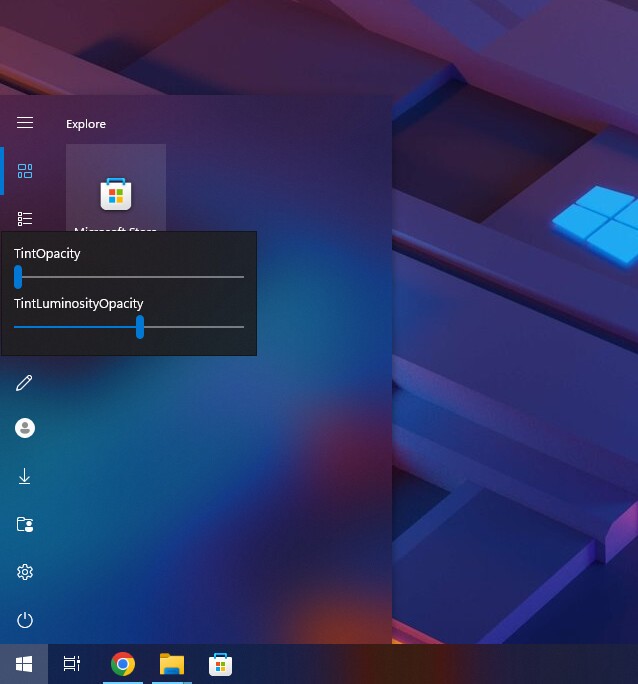Screen dimensions: 638x684
Task: Launch Google Chrome from the taskbar
Action: coord(123,664)
